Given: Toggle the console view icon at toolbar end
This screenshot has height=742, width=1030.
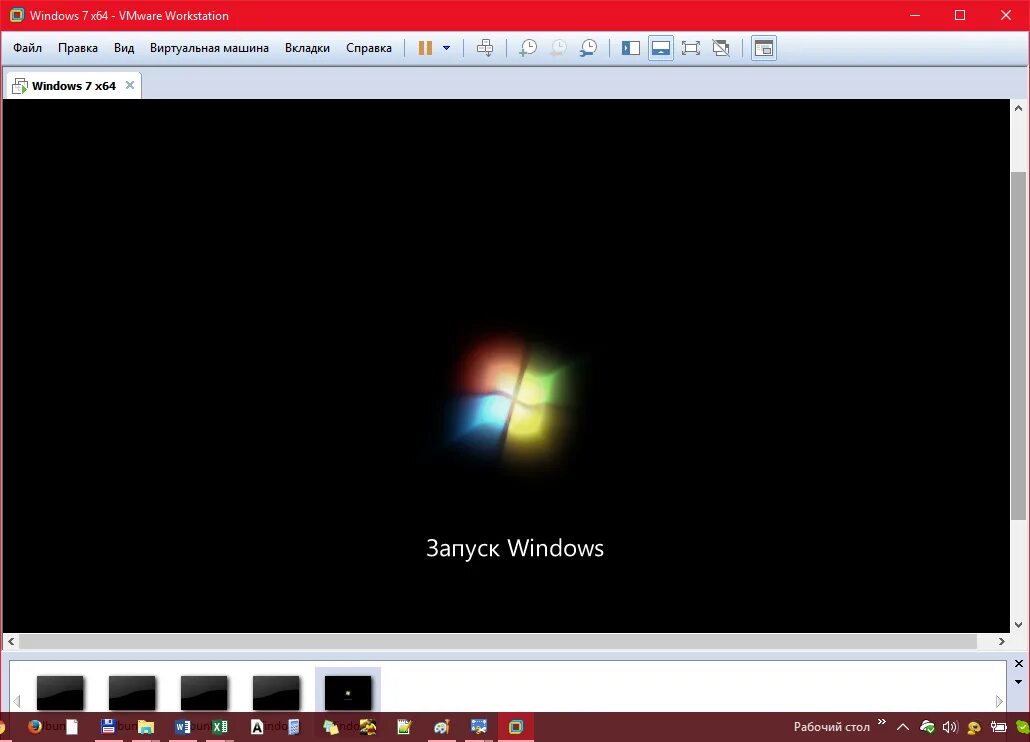Looking at the screenshot, I should pos(764,48).
